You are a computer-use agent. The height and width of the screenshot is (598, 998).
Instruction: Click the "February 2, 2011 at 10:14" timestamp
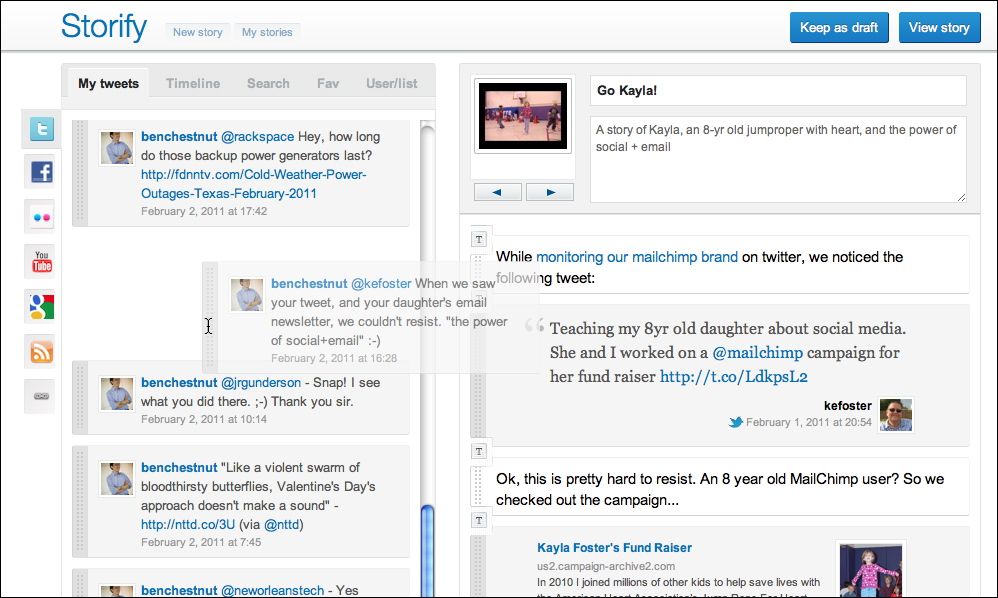click(x=204, y=419)
